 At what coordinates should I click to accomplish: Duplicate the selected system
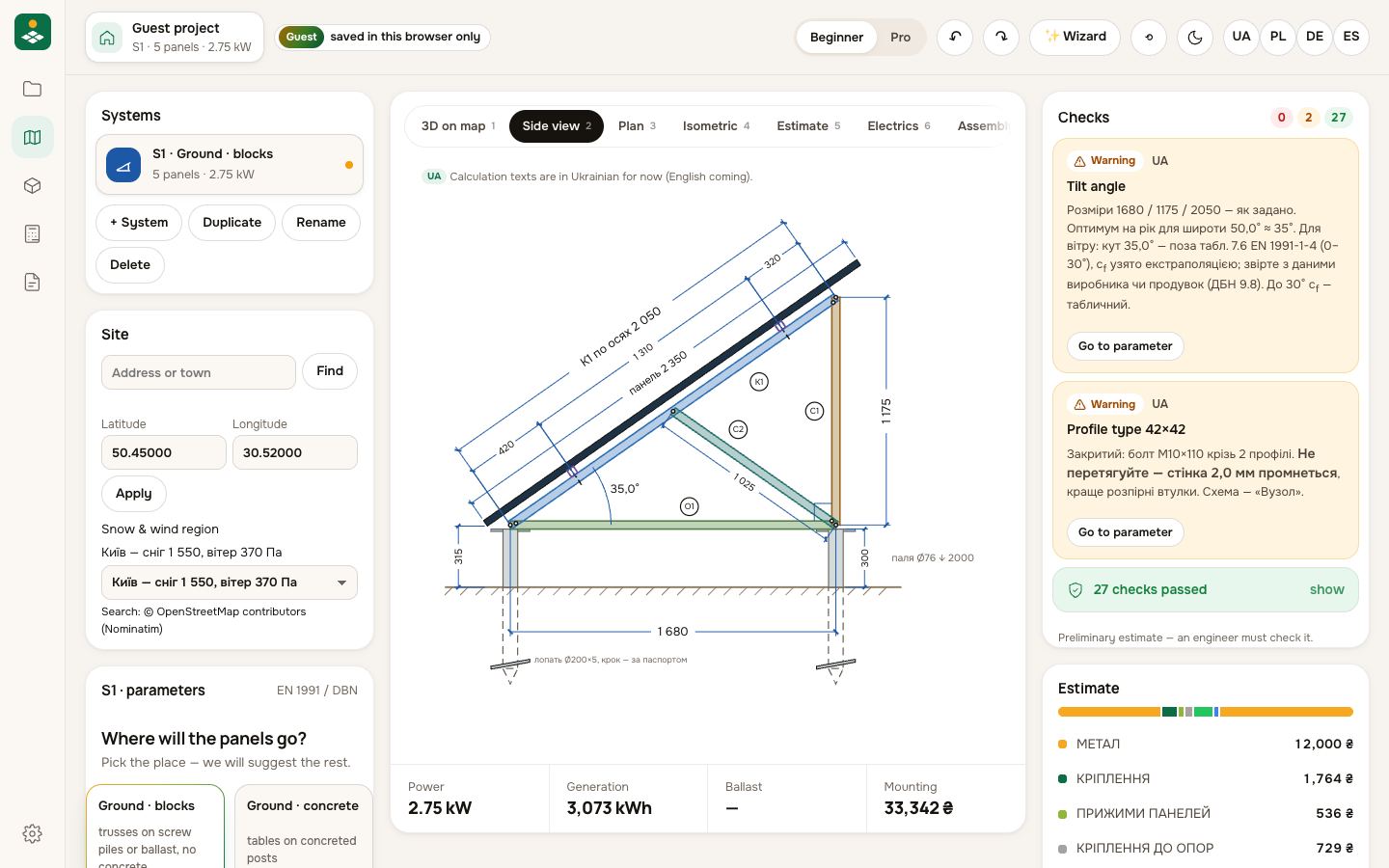[232, 223]
